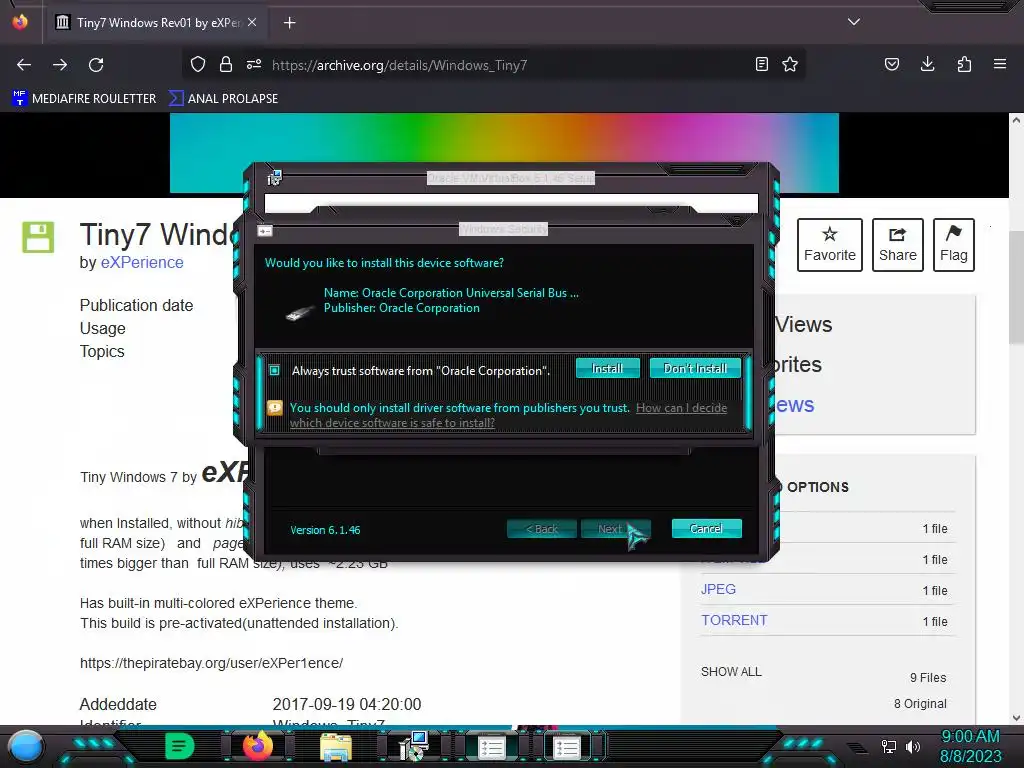Cancel the VirtualBox setup
This screenshot has height=768, width=1024.
coord(706,528)
